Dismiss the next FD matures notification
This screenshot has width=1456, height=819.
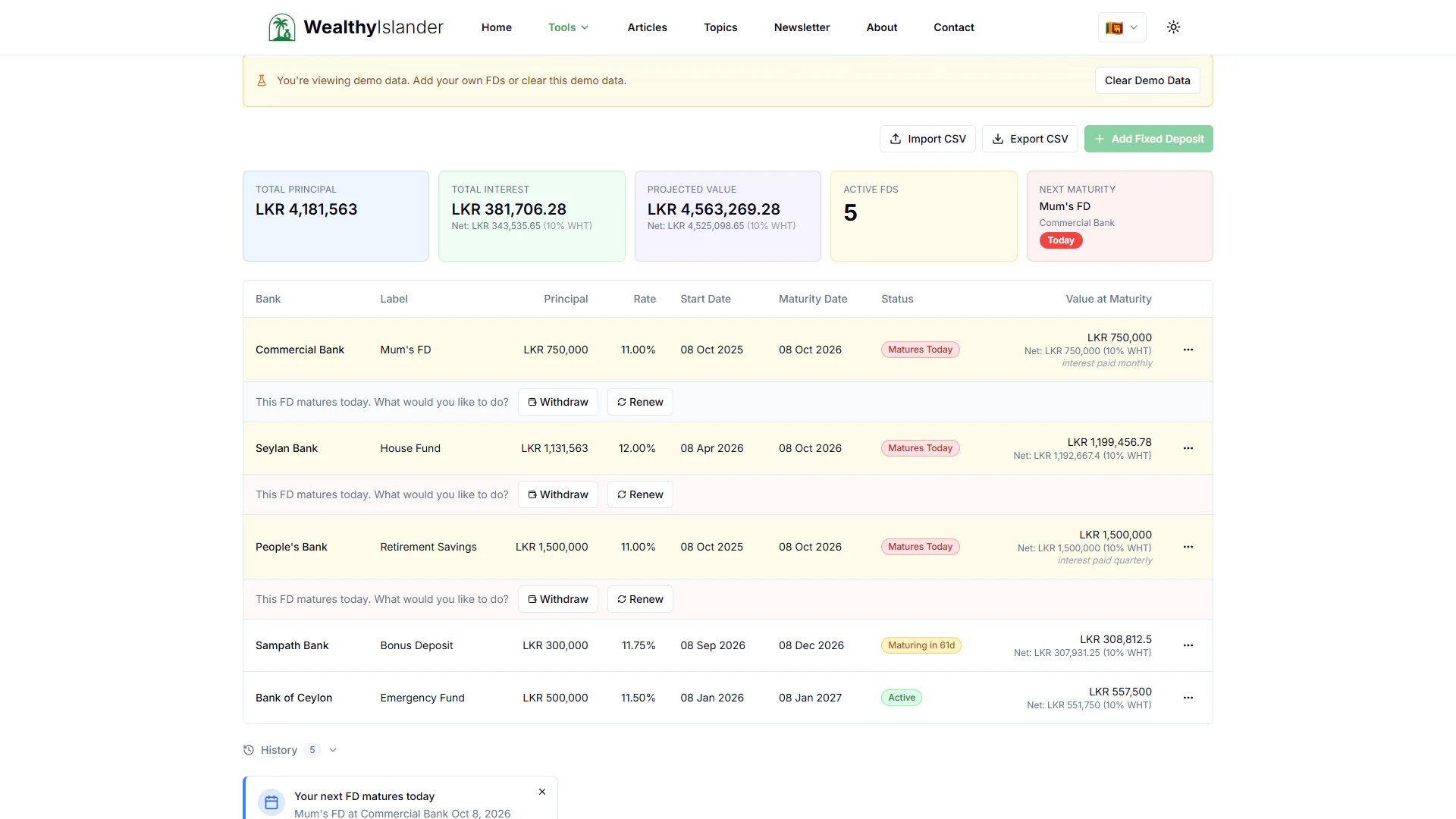tap(542, 792)
